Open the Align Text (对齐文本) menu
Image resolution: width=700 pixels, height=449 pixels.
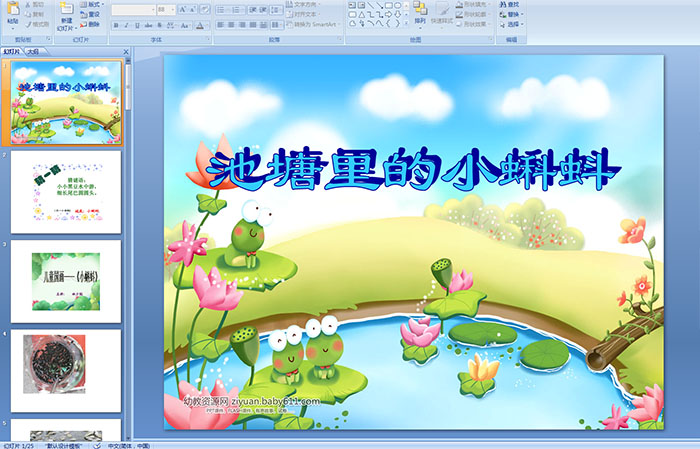tap(302, 14)
